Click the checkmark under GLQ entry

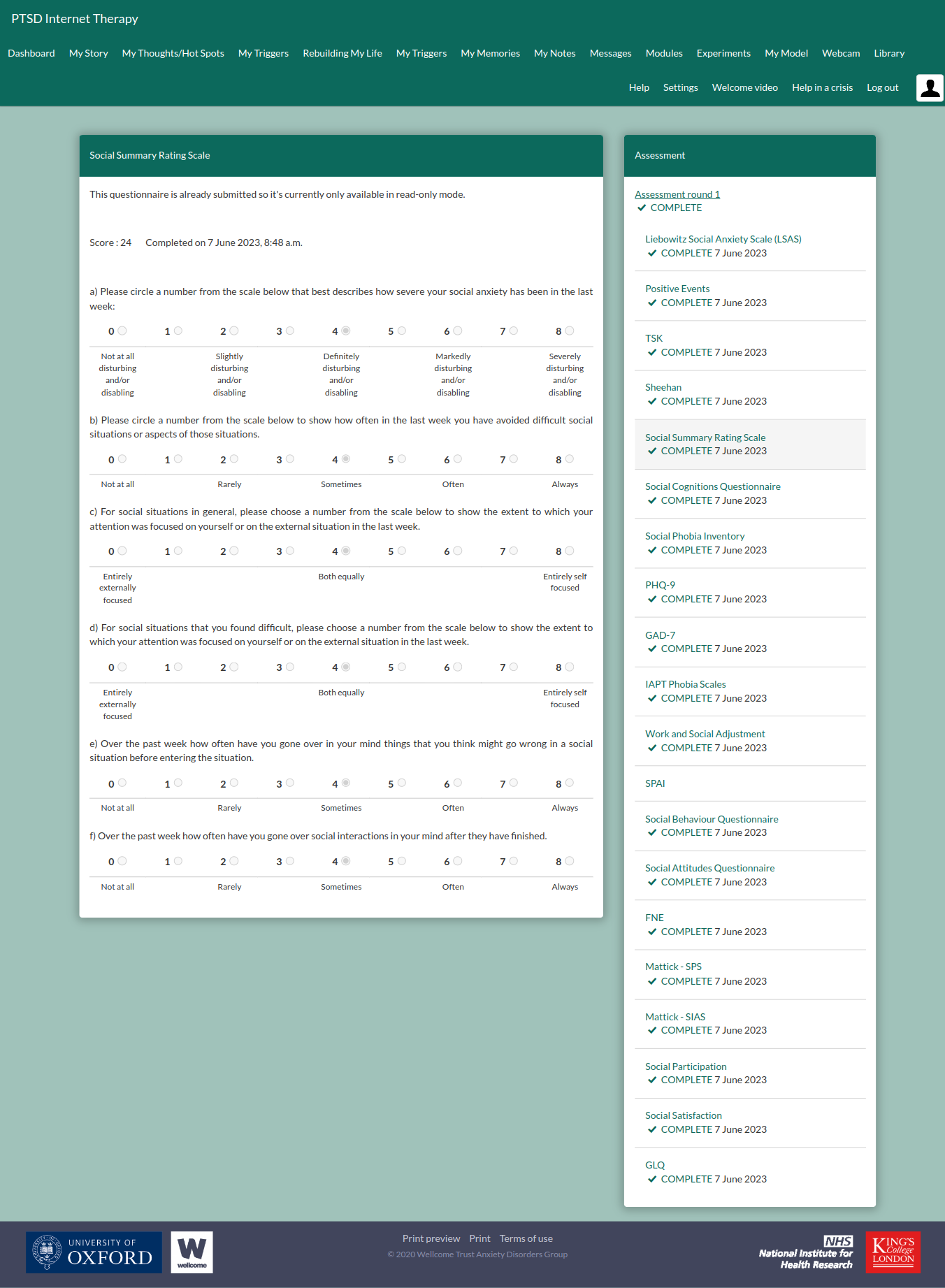[652, 1179]
